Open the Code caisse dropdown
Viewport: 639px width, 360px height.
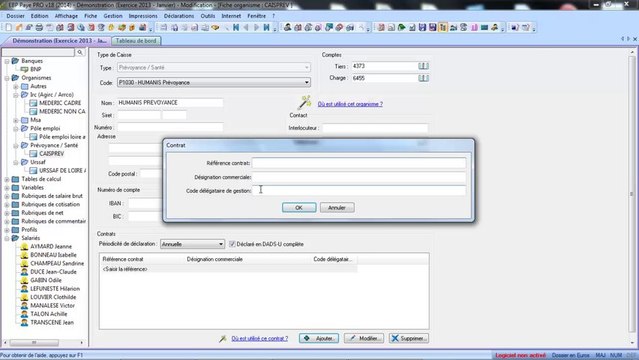point(306,82)
